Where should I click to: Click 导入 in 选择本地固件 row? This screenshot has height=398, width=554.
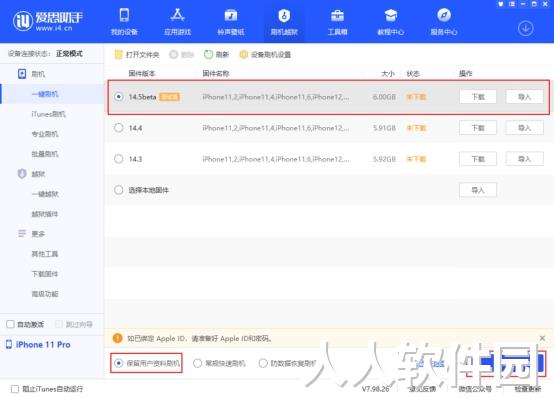tap(478, 190)
